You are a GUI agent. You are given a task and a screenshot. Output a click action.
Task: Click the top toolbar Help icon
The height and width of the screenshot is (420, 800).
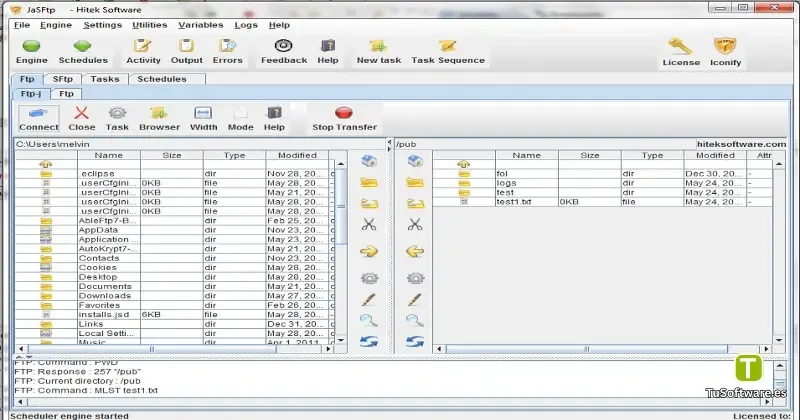(x=328, y=46)
